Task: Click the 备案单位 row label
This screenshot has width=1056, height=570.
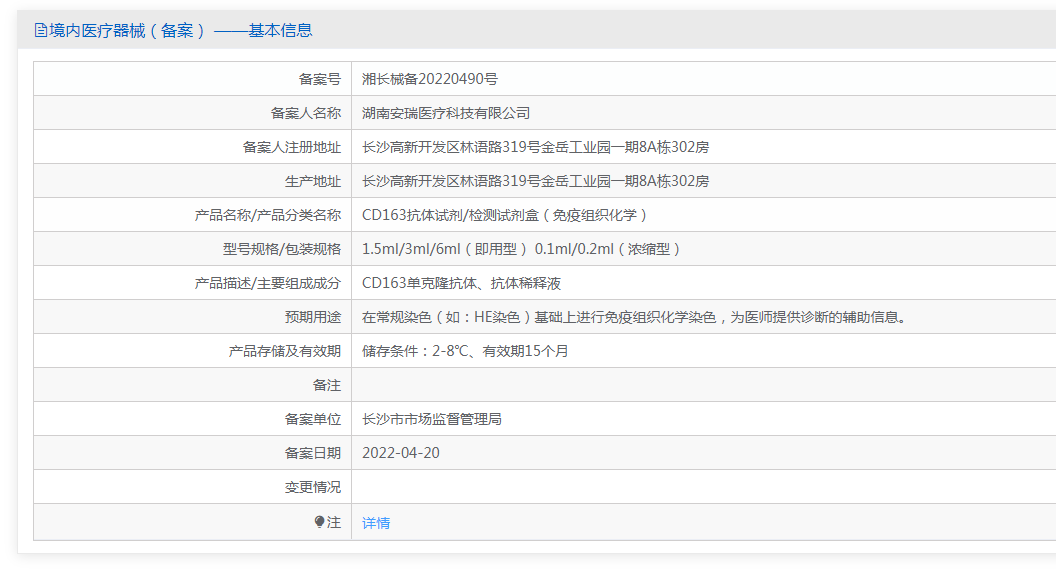Action: coord(312,419)
